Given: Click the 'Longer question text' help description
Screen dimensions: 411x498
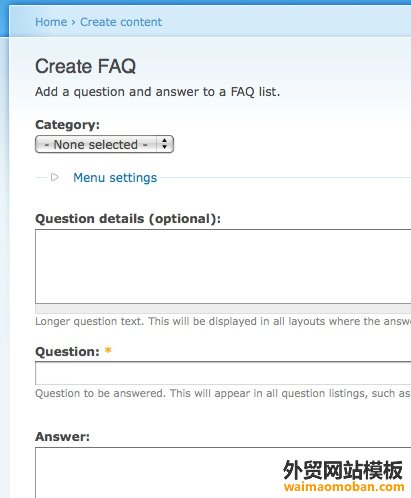Looking at the screenshot, I should [x=223, y=321].
